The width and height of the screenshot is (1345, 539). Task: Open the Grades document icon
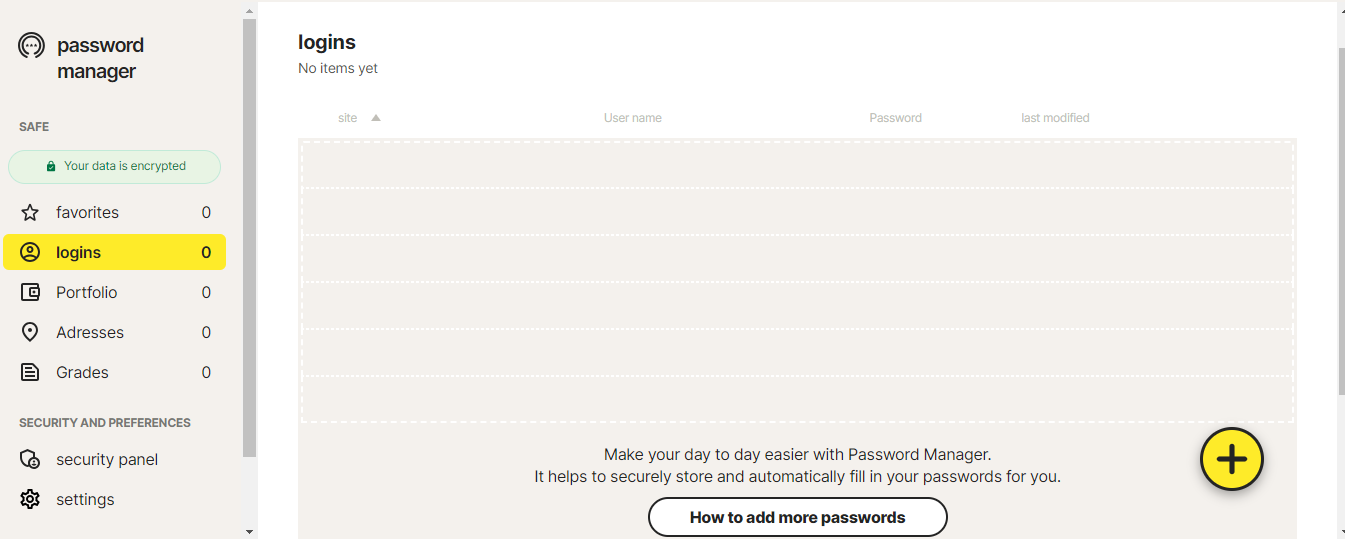(30, 373)
